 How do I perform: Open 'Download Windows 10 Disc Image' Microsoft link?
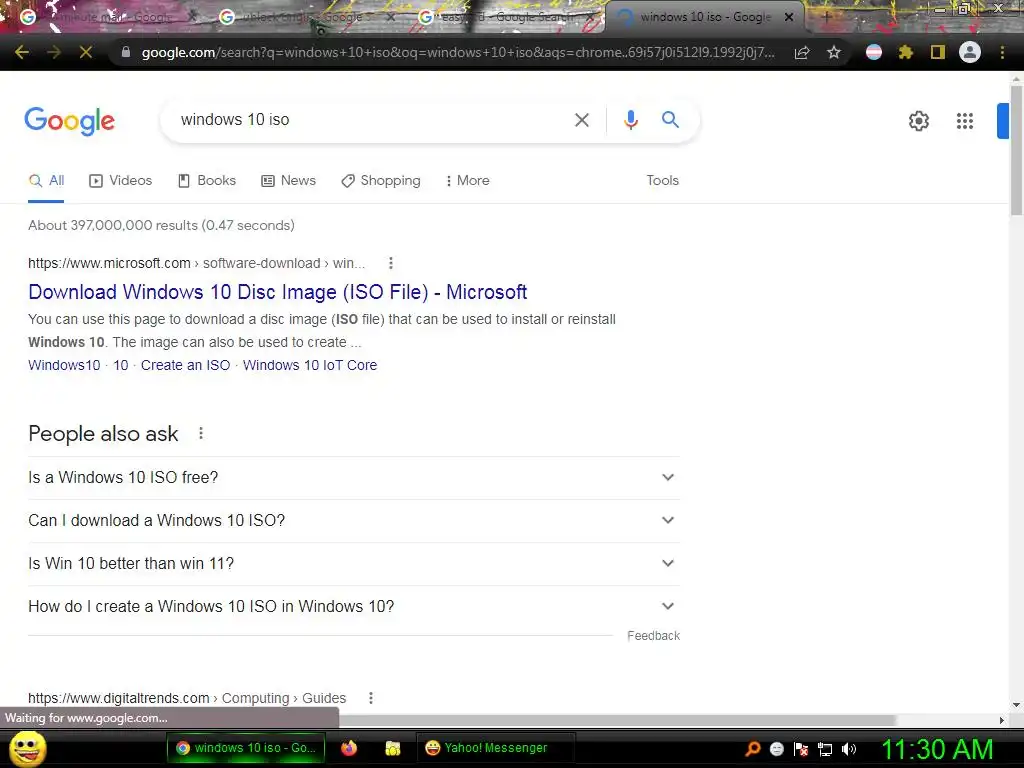click(278, 292)
